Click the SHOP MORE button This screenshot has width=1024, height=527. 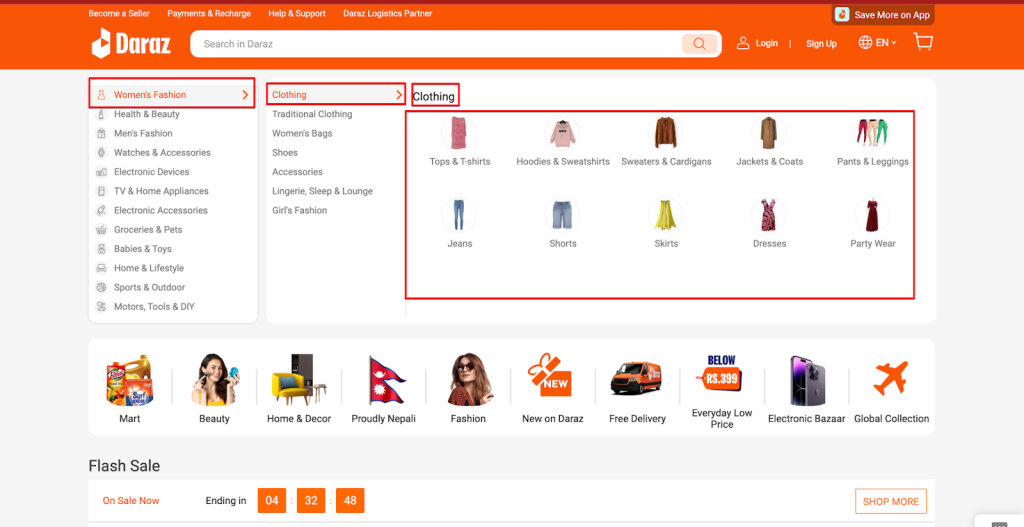pyautogui.click(x=890, y=501)
